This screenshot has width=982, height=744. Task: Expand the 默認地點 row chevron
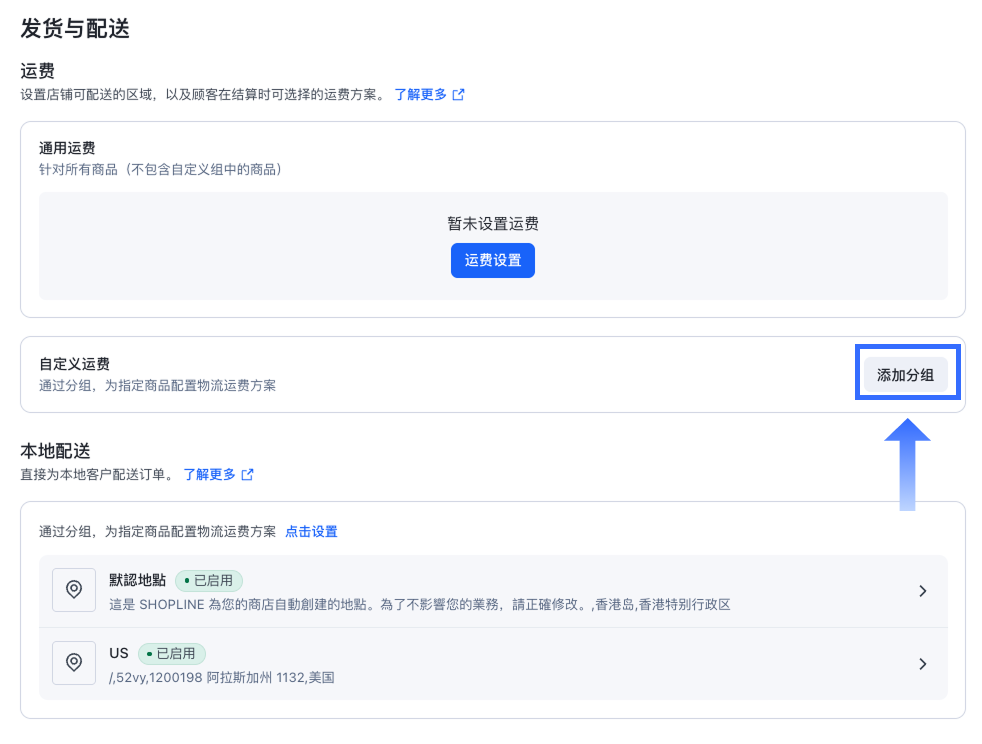click(923, 591)
